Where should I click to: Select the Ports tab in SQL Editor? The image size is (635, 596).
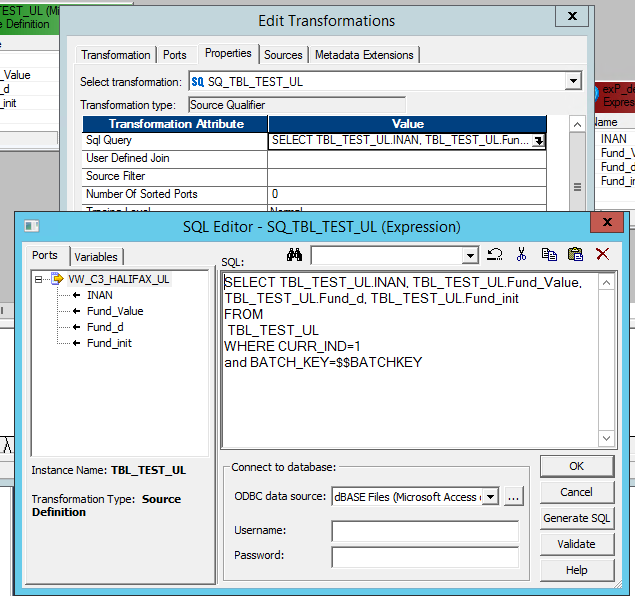[x=45, y=255]
